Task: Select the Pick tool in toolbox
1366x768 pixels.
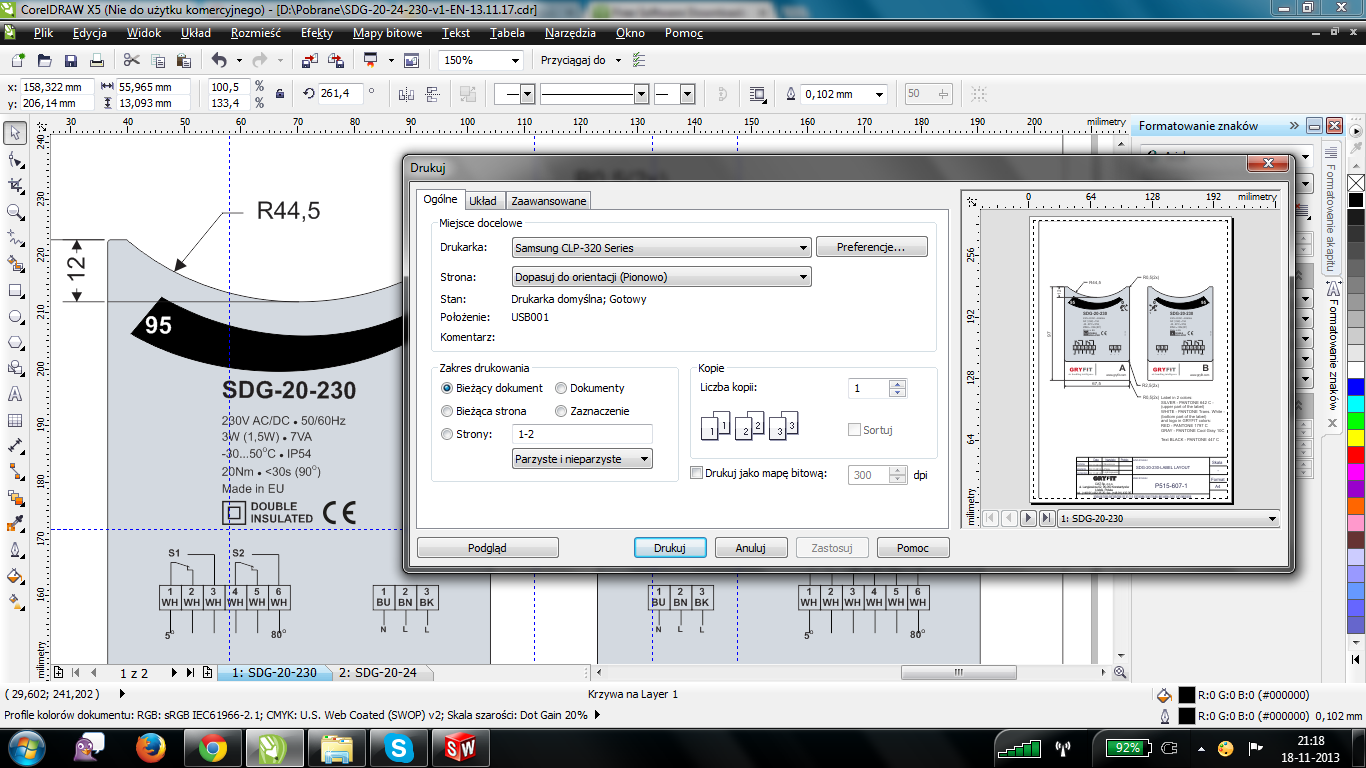Action: click(15, 133)
